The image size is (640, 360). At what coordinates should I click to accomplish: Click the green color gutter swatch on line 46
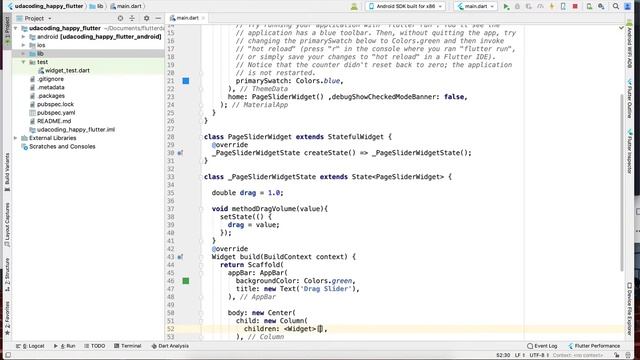tap(186, 281)
